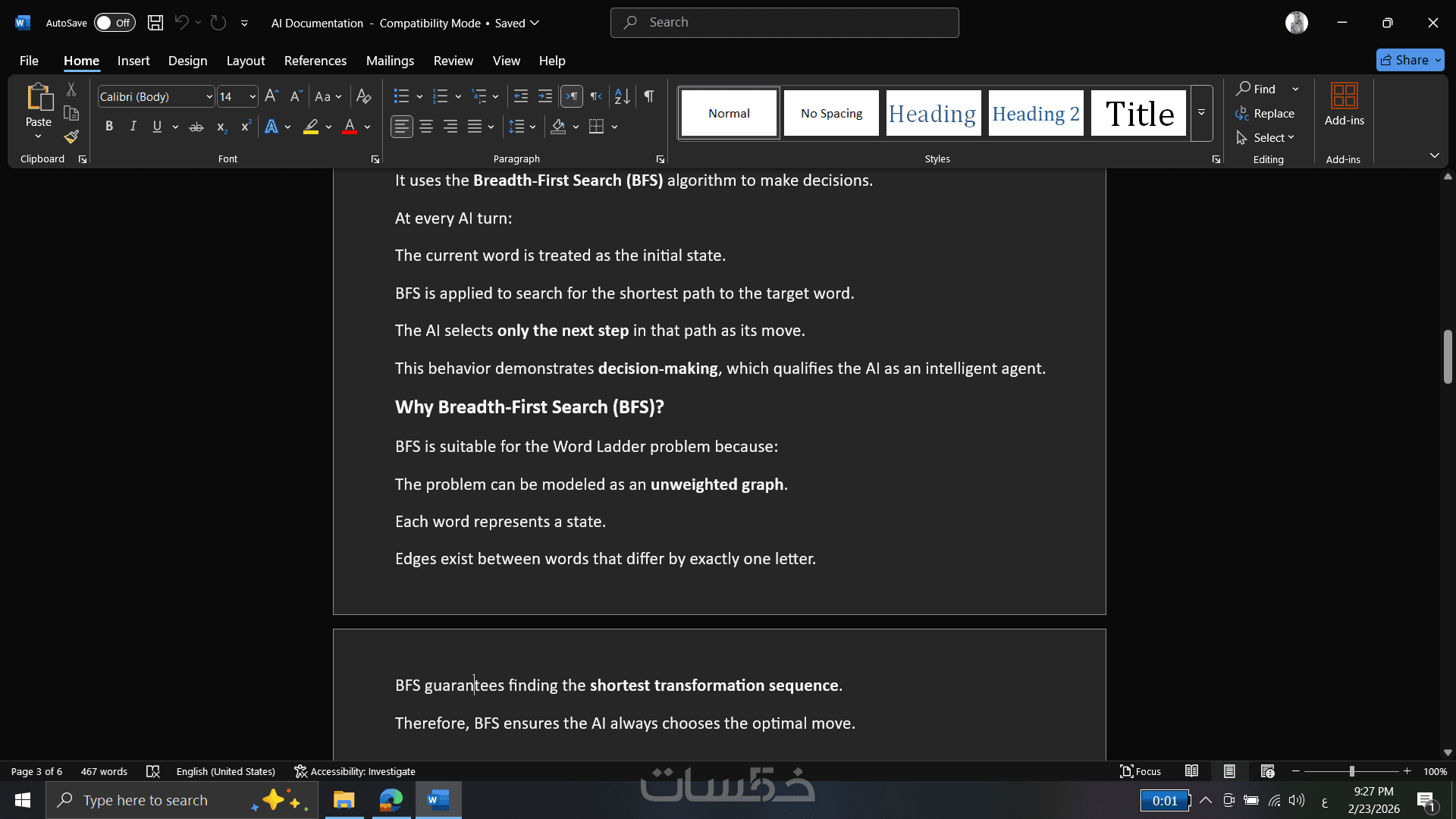
Task: Open File Explorer from the taskbar
Action: point(344,800)
